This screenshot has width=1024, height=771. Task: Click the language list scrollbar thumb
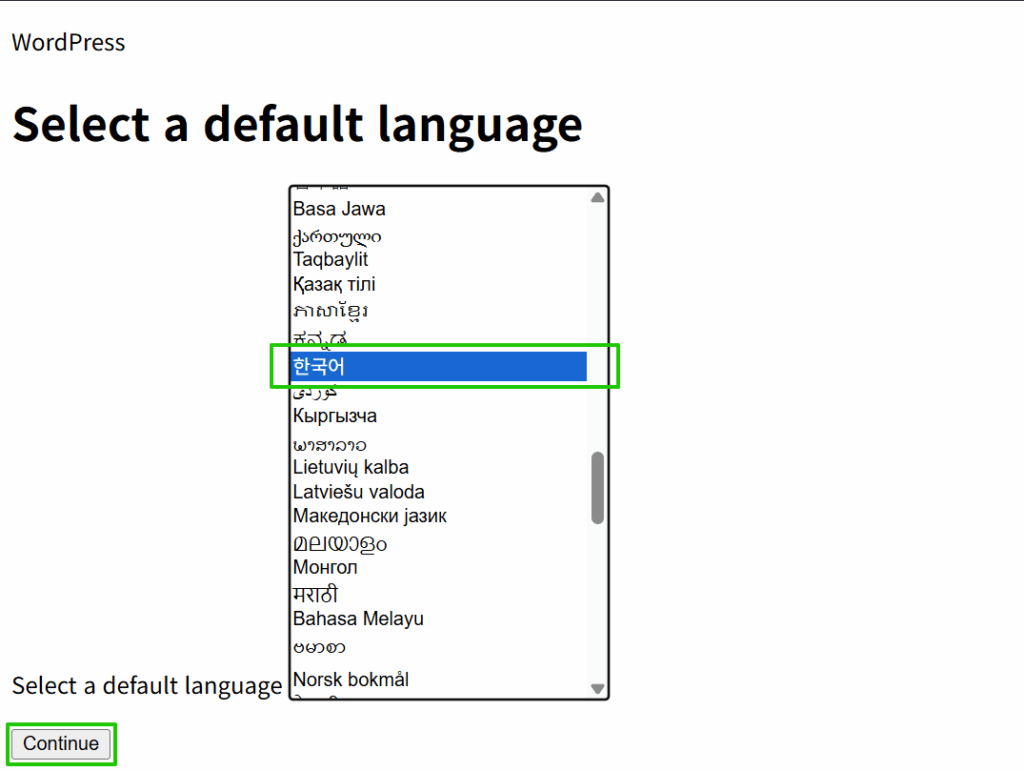[x=597, y=487]
